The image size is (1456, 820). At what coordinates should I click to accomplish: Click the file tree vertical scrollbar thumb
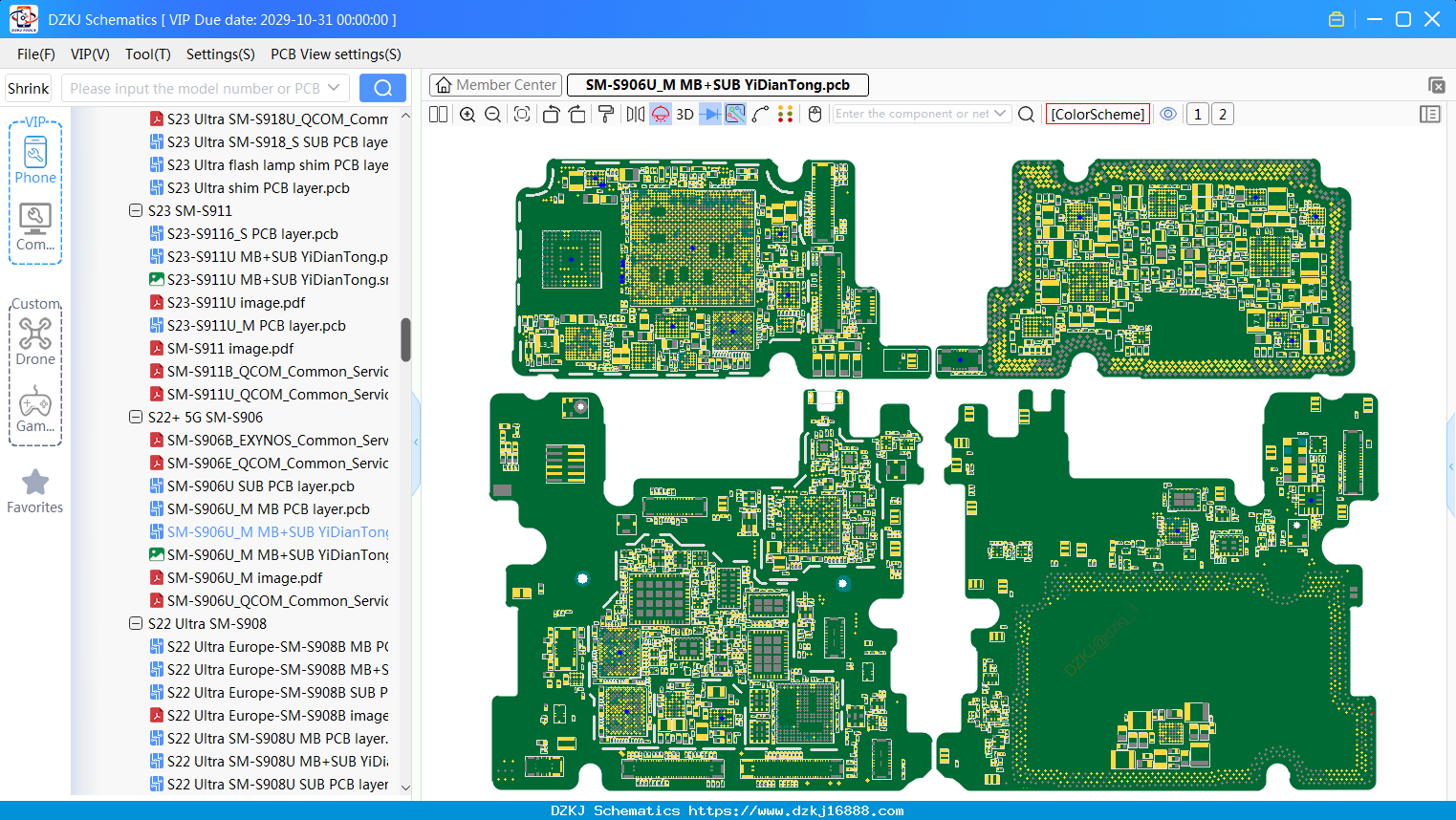[x=405, y=340]
